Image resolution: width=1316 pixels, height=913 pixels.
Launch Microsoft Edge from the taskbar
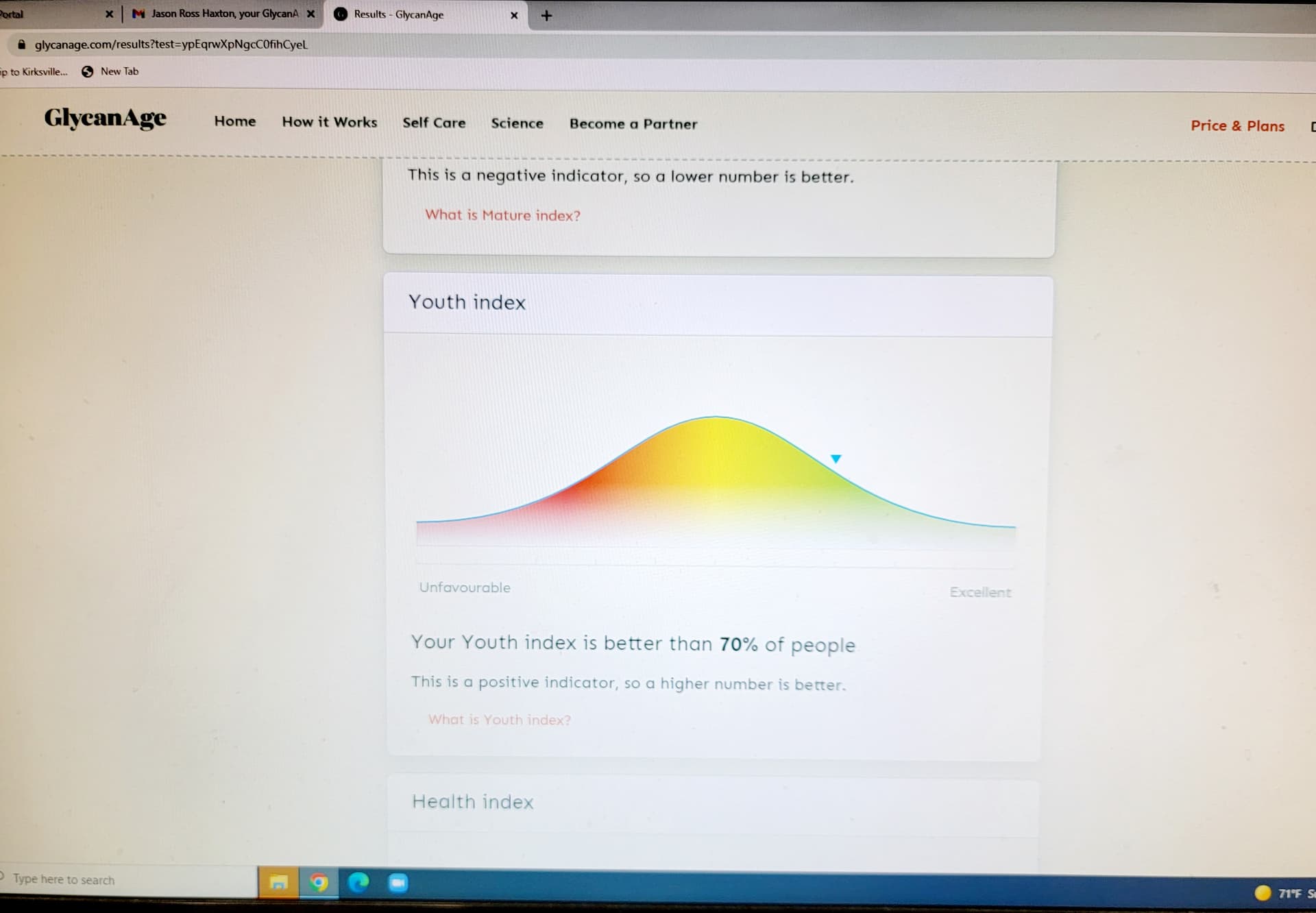point(358,883)
